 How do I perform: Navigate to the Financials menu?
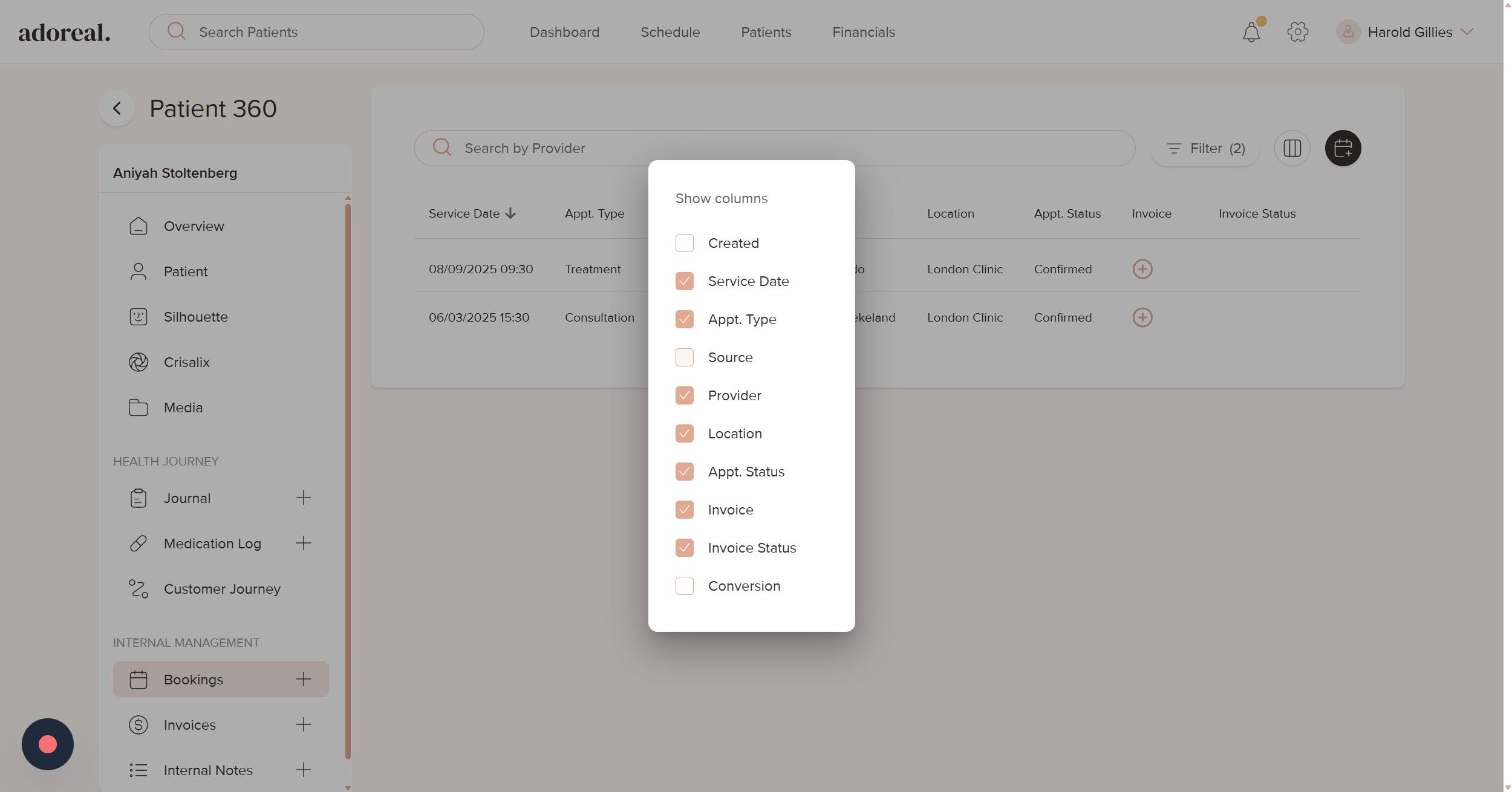tap(863, 32)
